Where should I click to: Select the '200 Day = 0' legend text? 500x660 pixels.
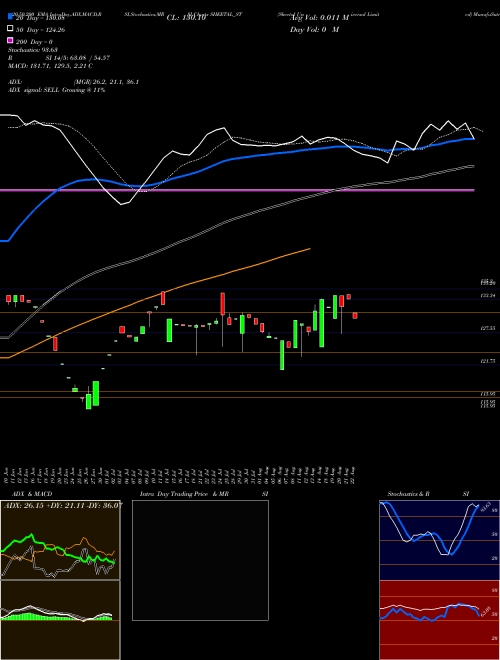point(35,42)
